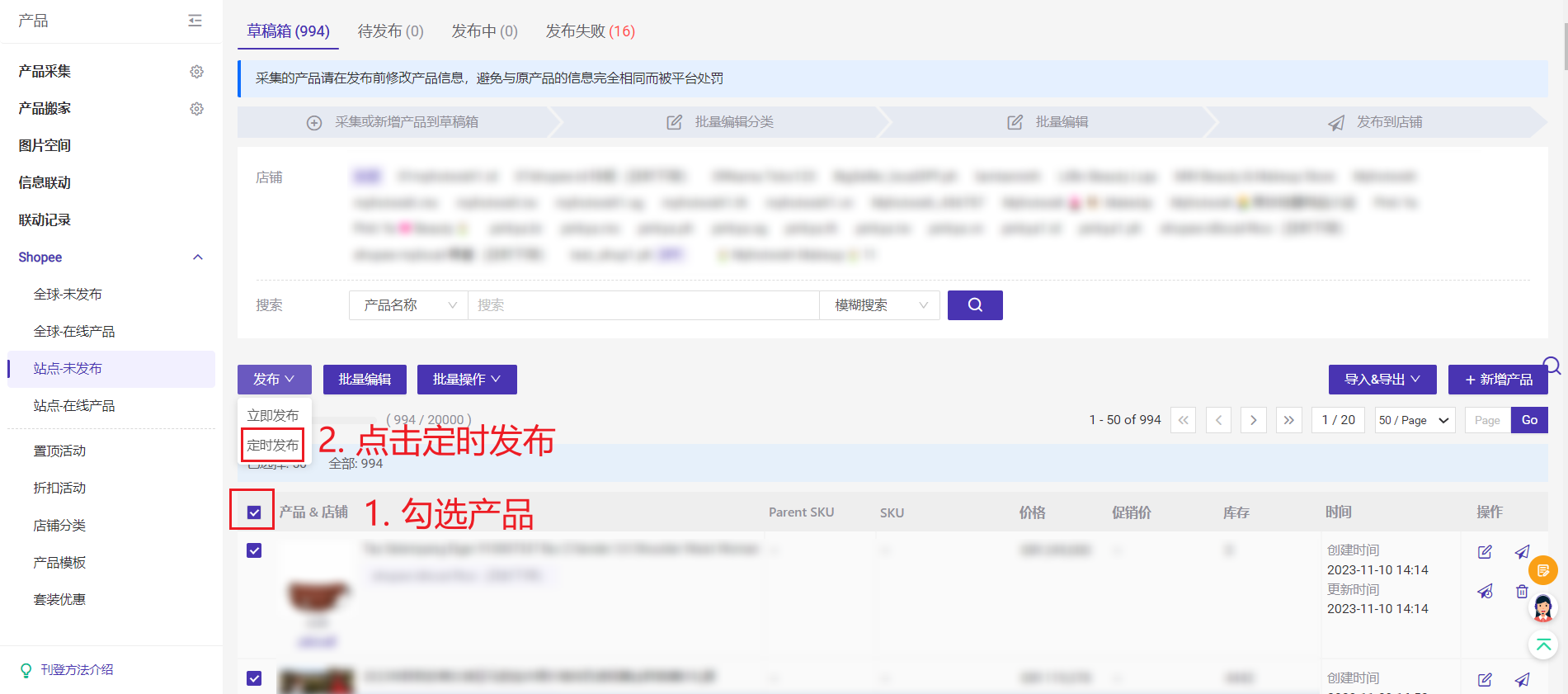The image size is (1568, 694).
Task: Click the settings gear beside 产品搬家
Action: pos(196,109)
